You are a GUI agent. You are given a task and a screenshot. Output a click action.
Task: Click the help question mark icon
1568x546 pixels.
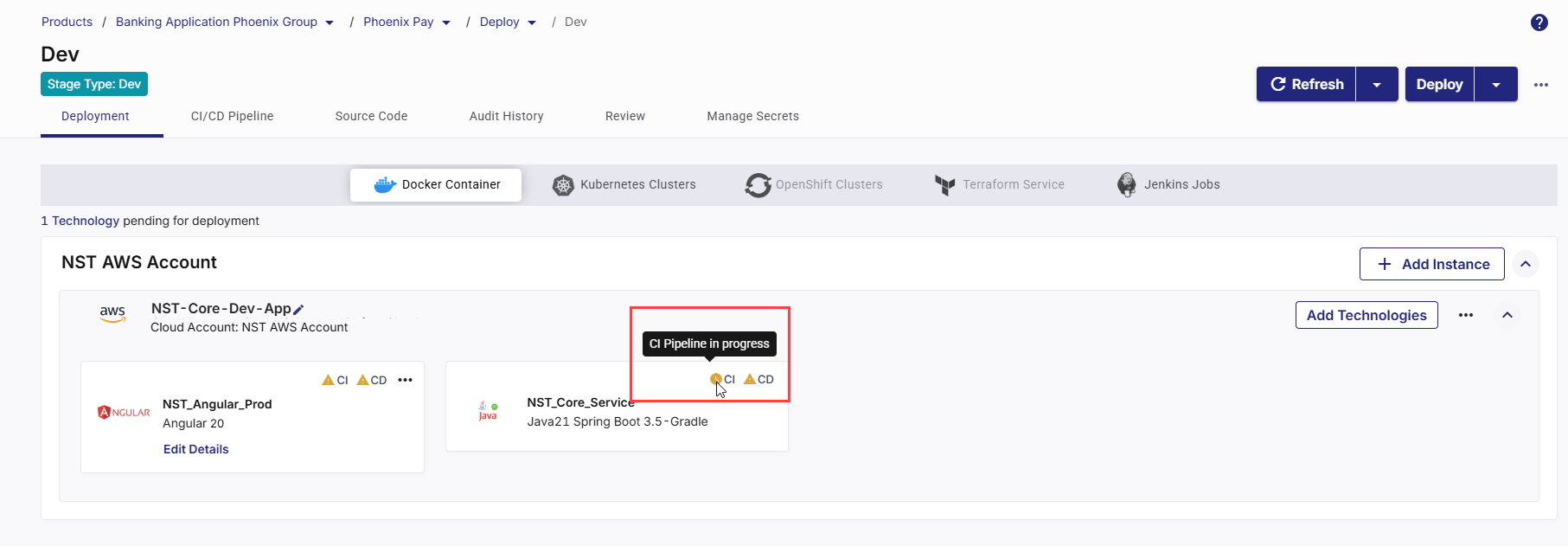(x=1539, y=22)
